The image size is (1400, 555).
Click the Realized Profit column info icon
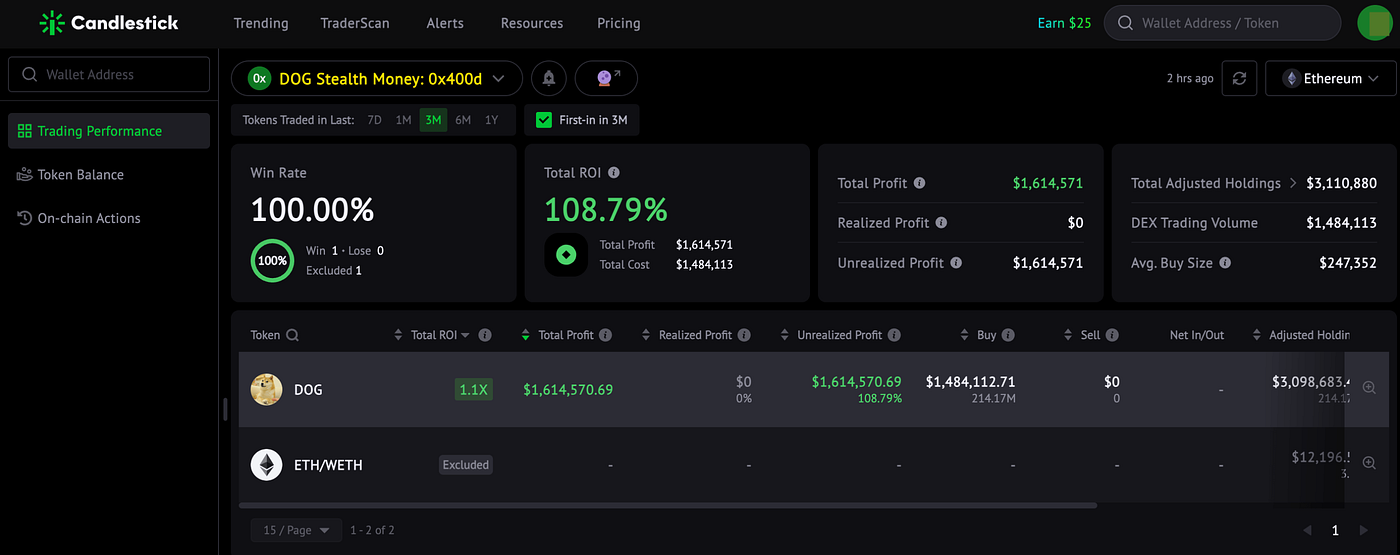pos(743,335)
